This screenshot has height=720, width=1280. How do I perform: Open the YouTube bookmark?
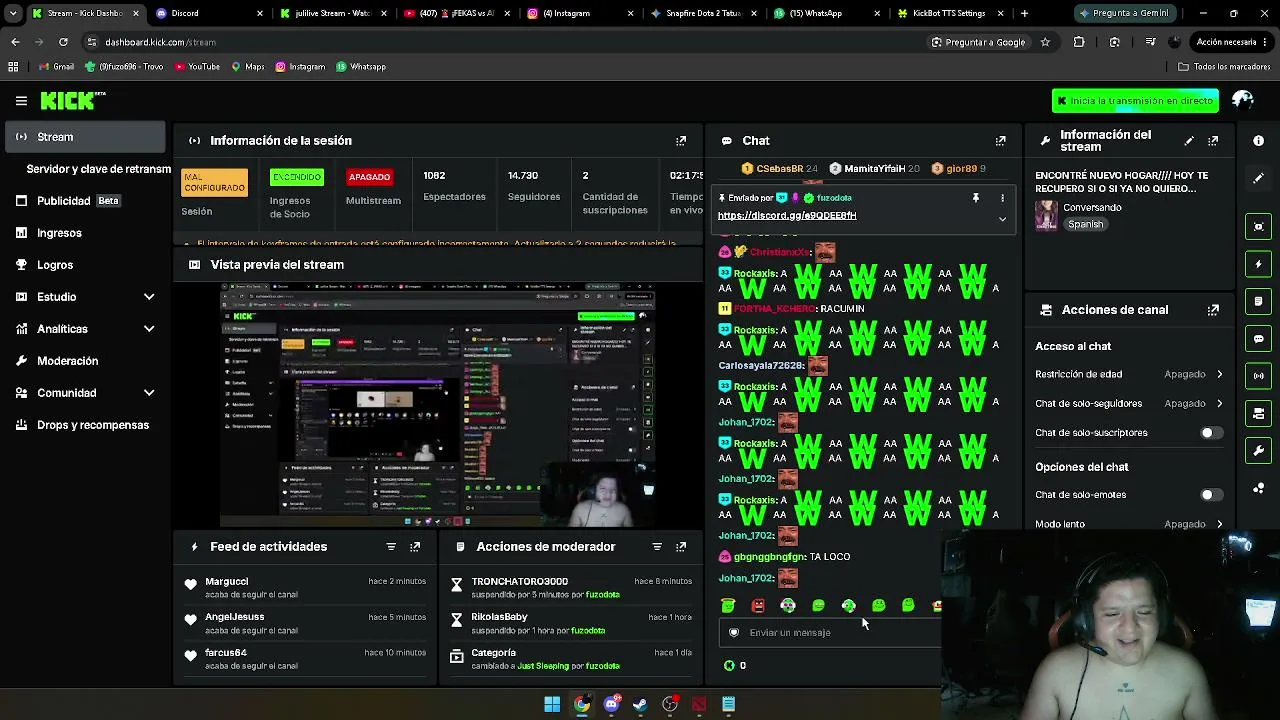(197, 67)
